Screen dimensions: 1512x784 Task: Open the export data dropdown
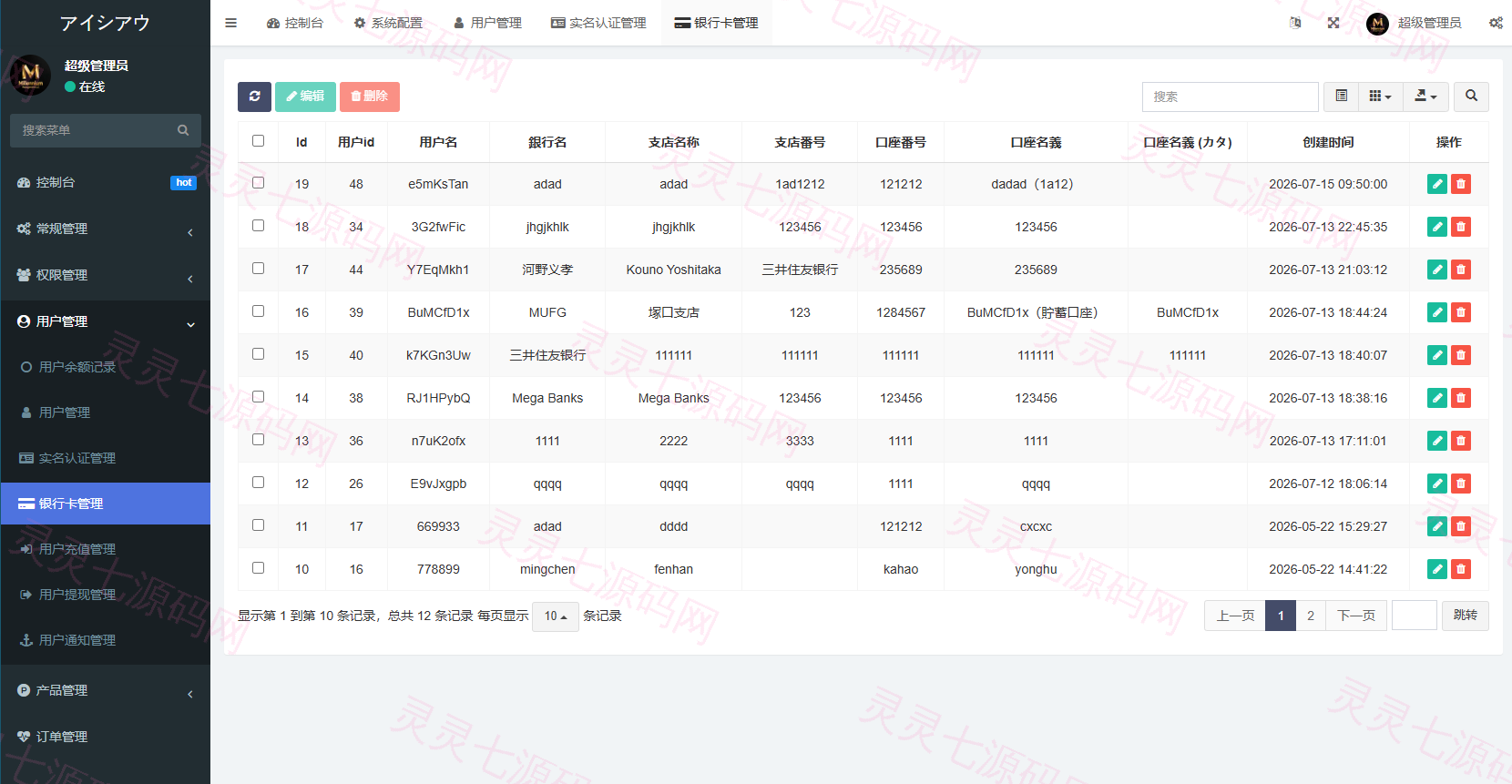pyautogui.click(x=1426, y=97)
